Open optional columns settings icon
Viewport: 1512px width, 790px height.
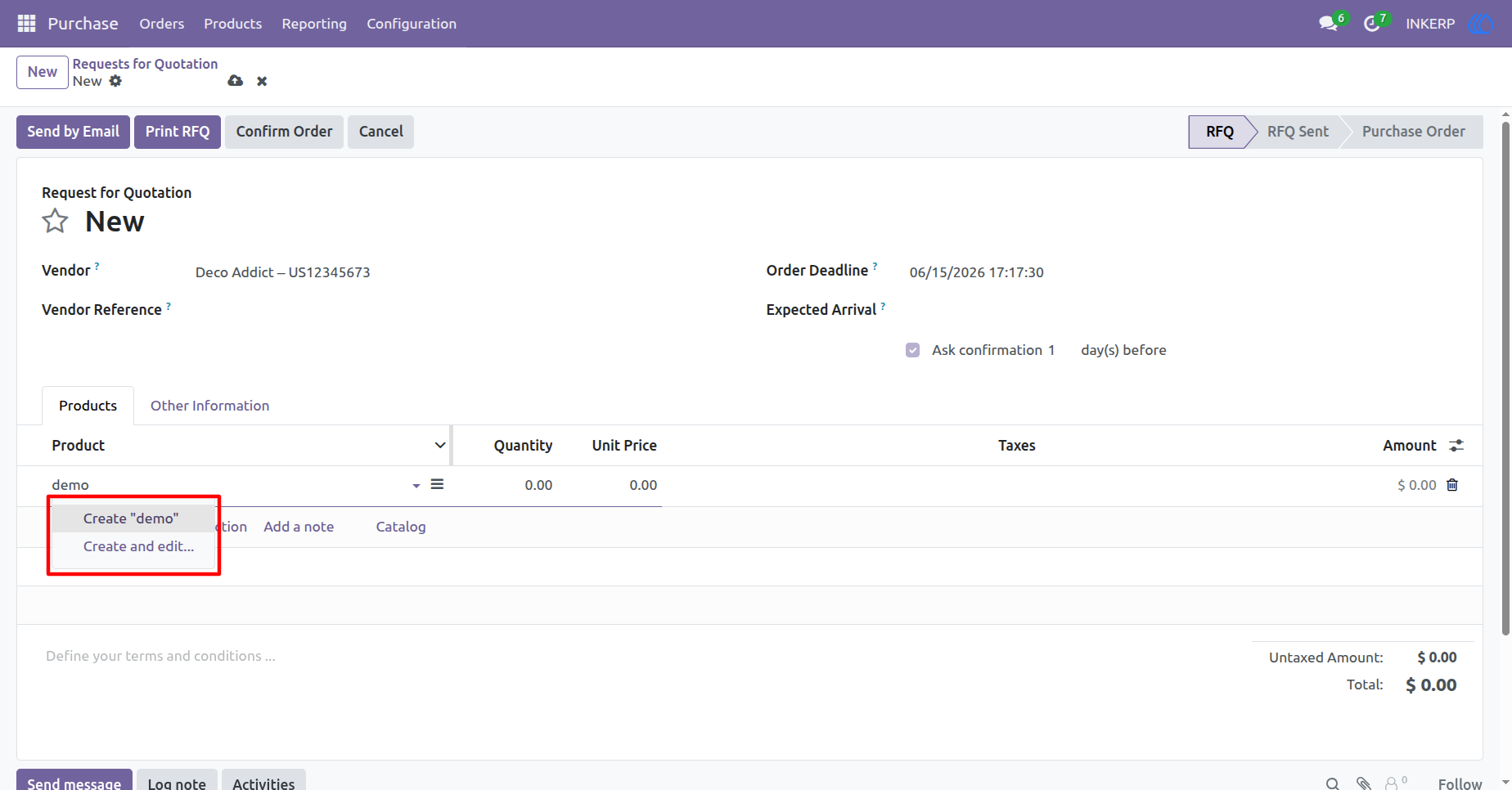[x=1456, y=446]
